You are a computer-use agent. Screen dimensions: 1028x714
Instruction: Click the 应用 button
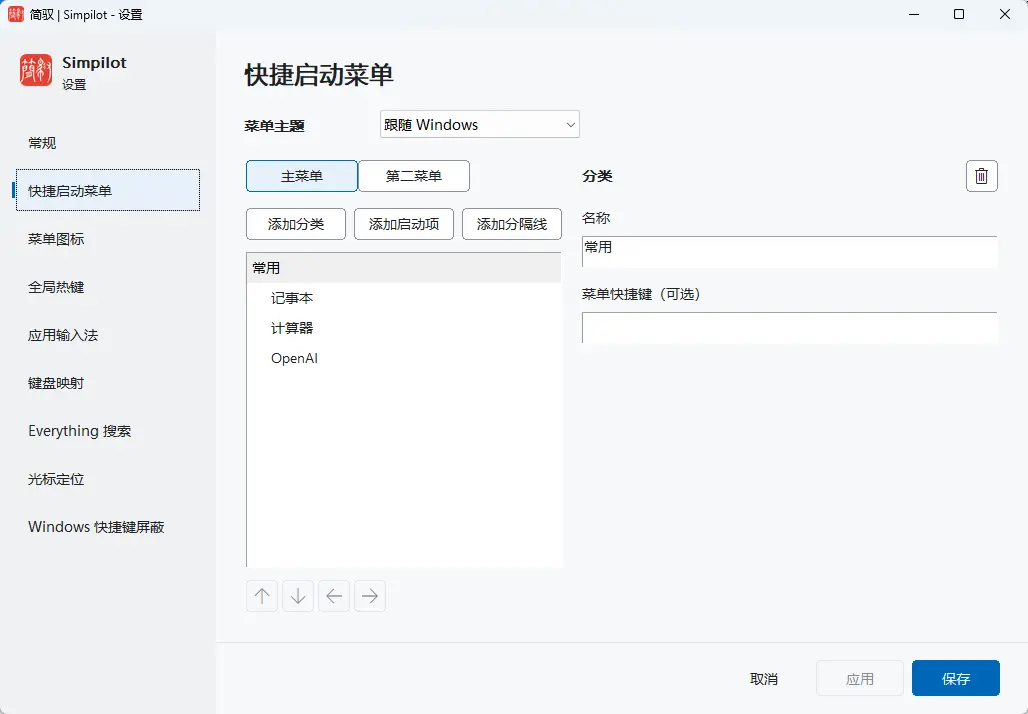coord(860,679)
